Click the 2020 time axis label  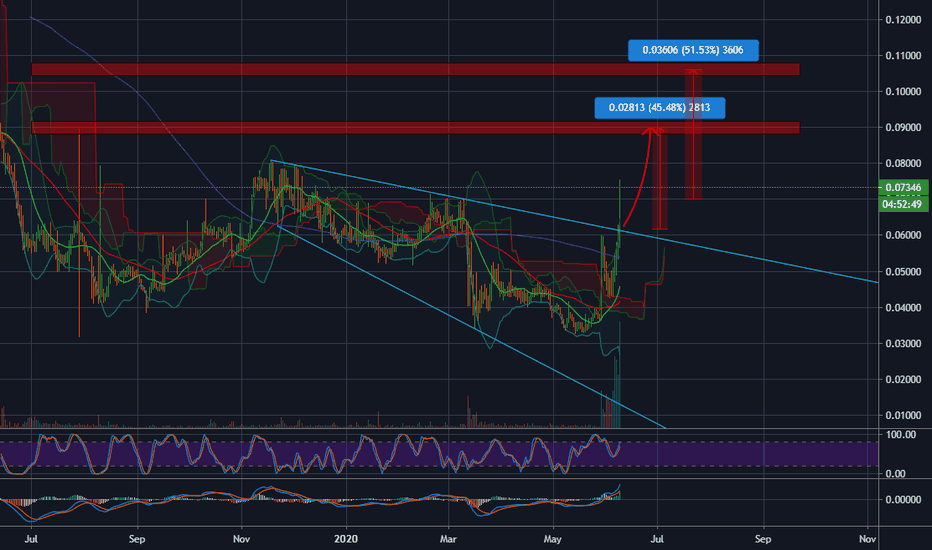click(x=346, y=539)
